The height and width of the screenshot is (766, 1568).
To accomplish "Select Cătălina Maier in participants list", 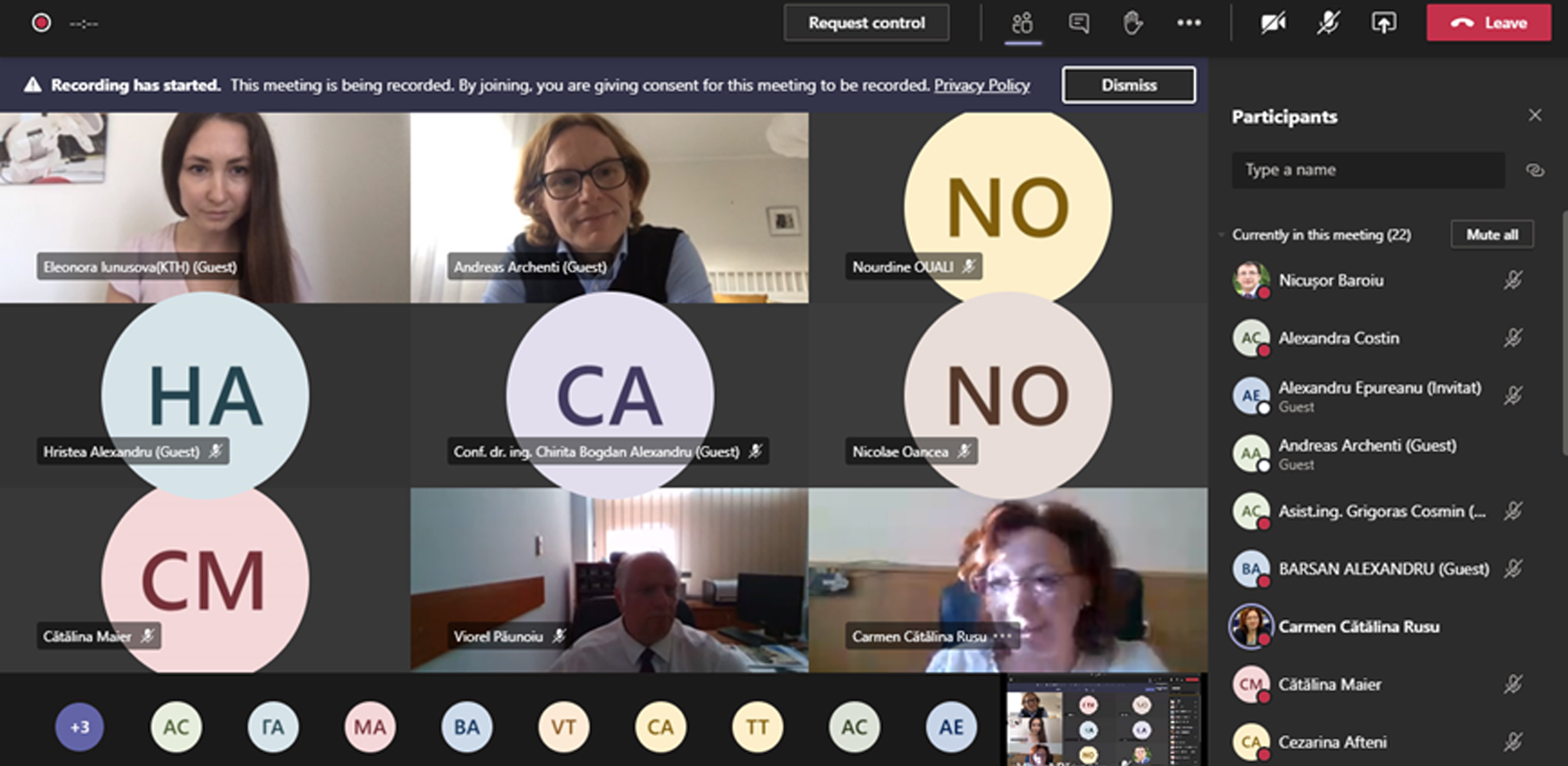I will pyautogui.click(x=1377, y=684).
